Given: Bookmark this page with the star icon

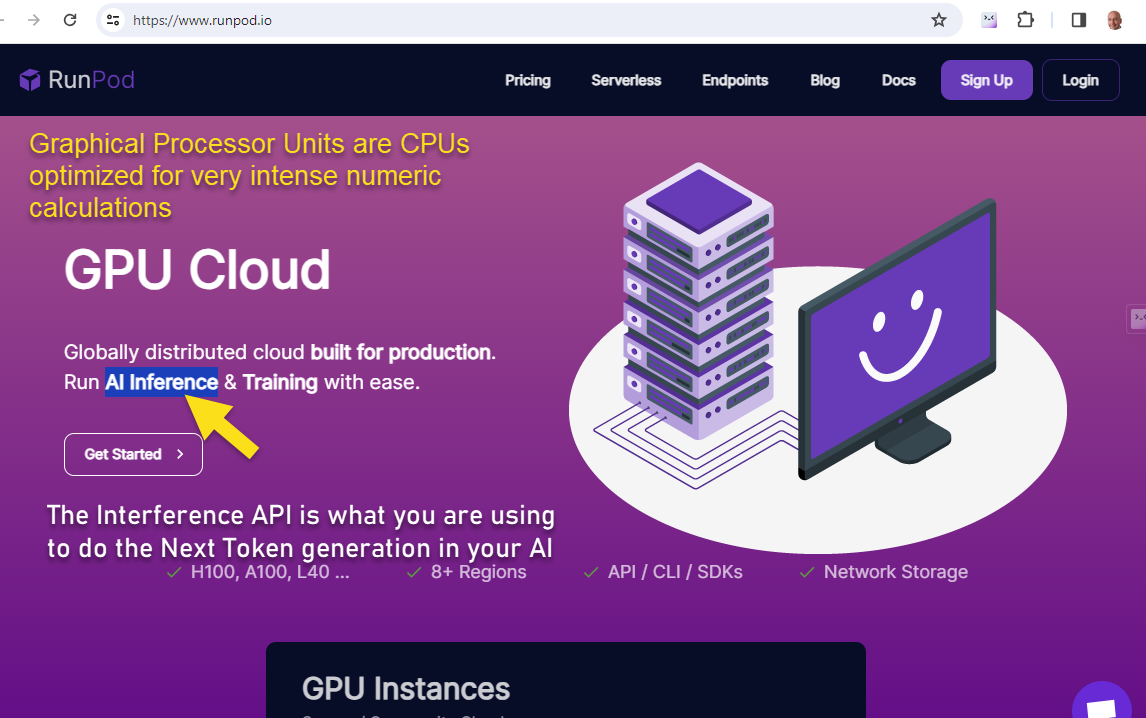Looking at the screenshot, I should pos(939,20).
